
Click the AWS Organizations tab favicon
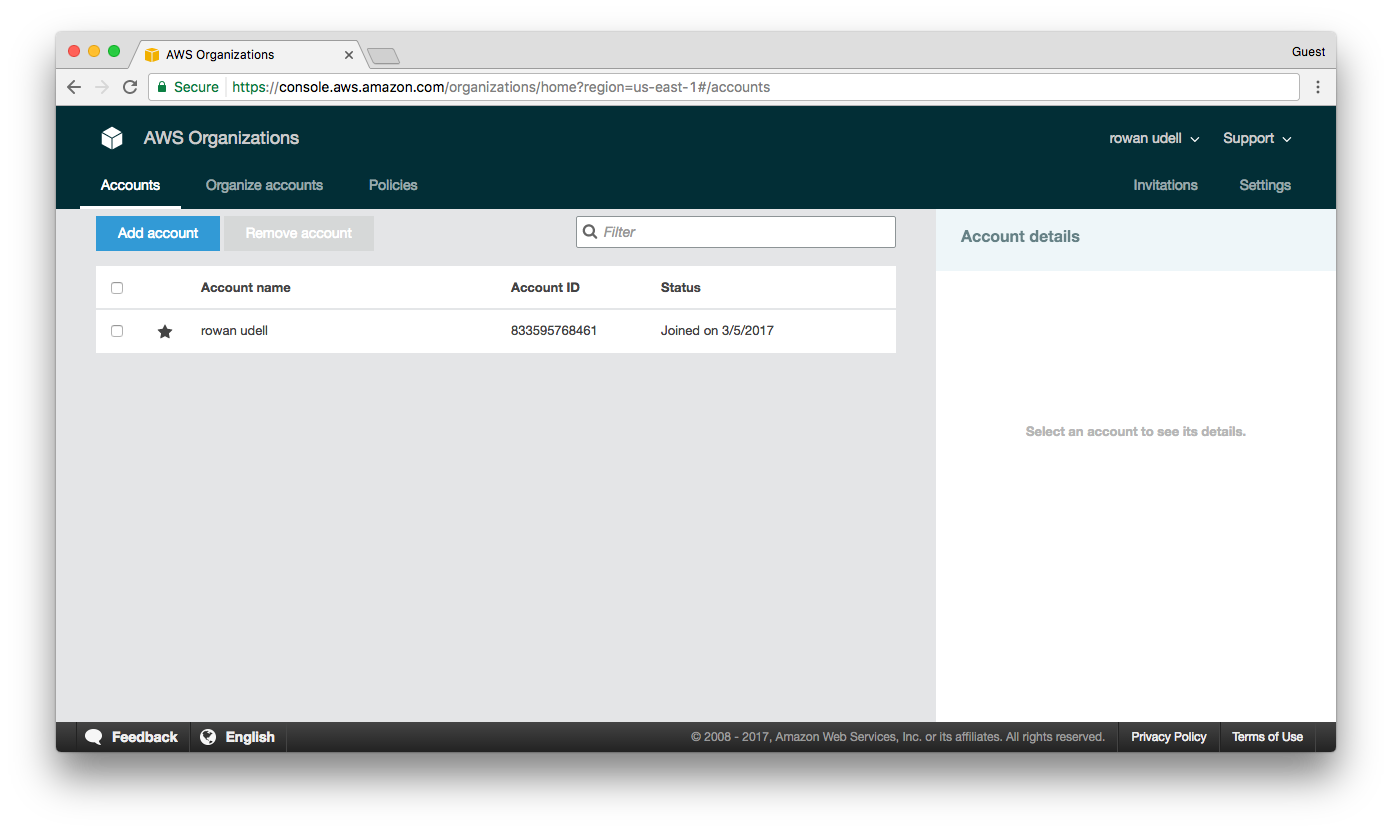coord(152,55)
